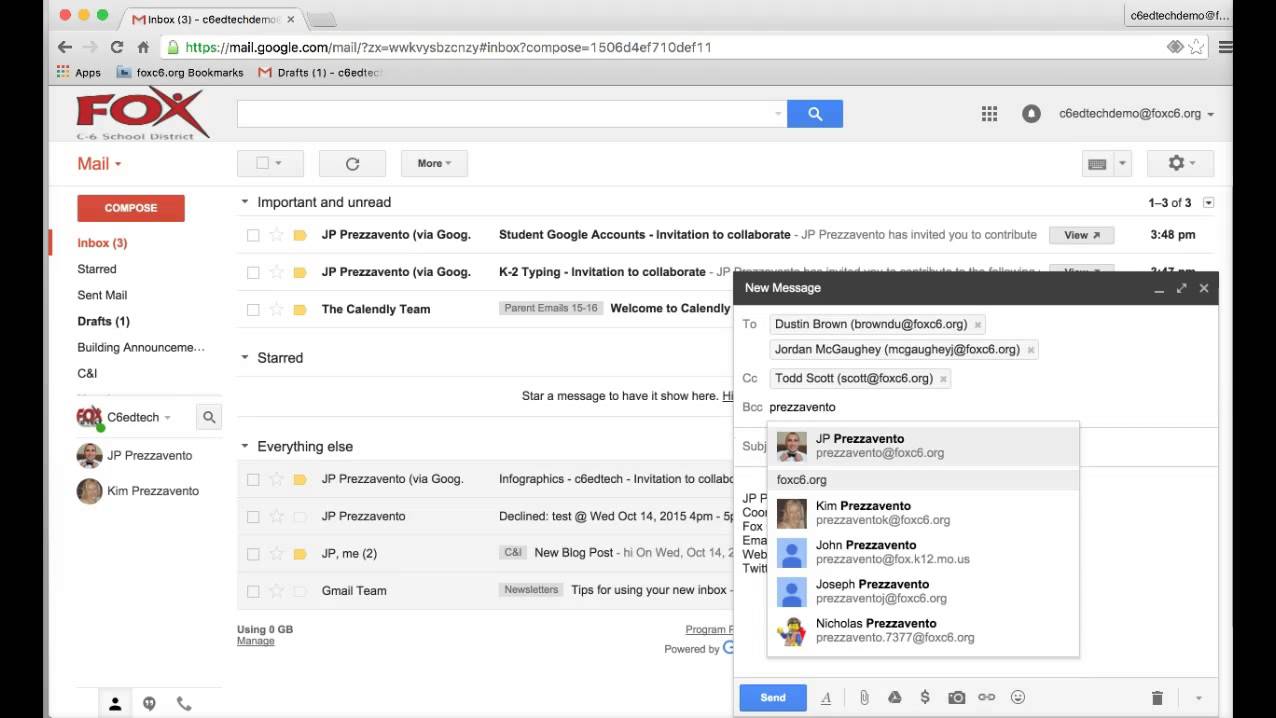Click the browser reload button
Image resolution: width=1276 pixels, height=718 pixels.
(117, 47)
